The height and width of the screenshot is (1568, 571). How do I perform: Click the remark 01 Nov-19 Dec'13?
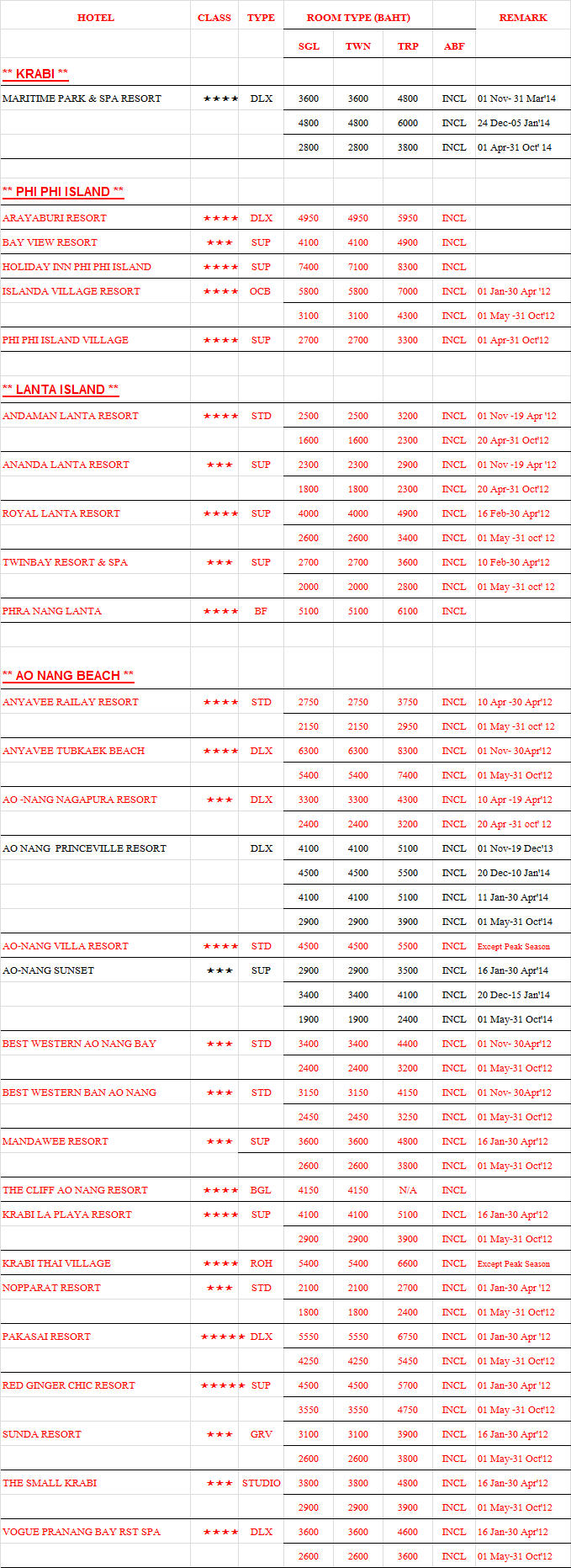[515, 848]
